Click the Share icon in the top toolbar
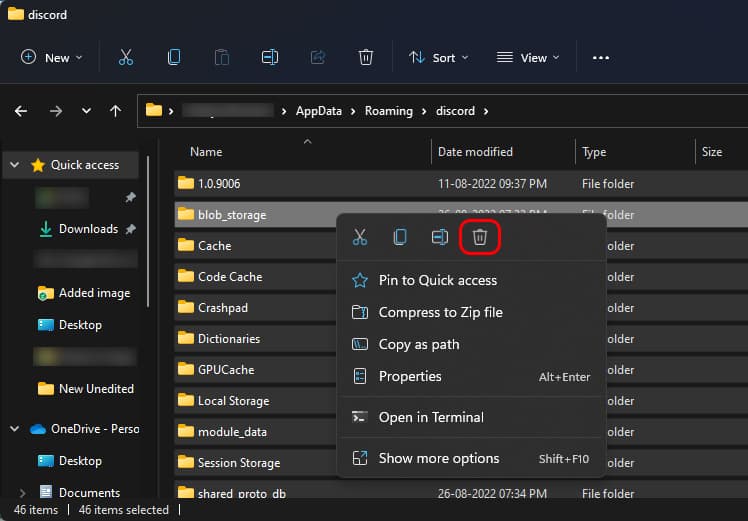 pos(318,58)
